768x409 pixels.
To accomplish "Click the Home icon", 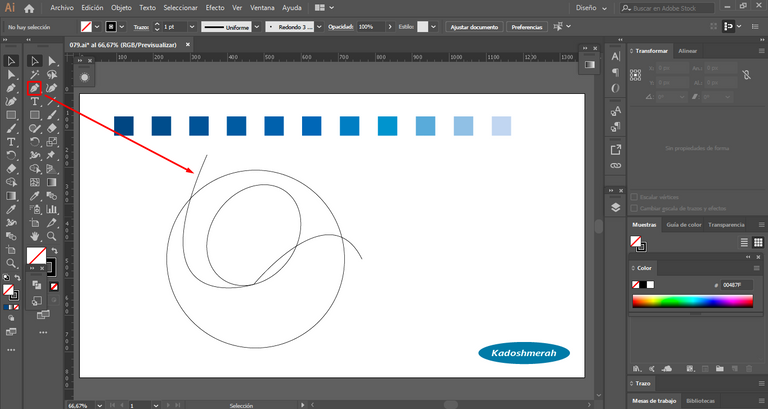I will (x=29, y=8).
